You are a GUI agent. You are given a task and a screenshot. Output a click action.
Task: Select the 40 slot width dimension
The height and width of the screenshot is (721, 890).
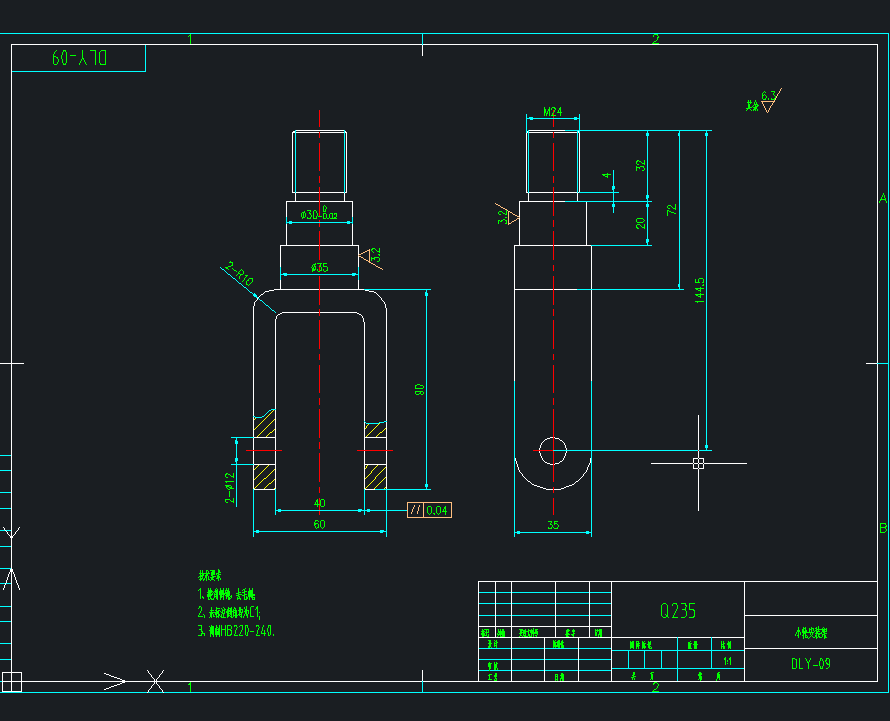point(320,503)
